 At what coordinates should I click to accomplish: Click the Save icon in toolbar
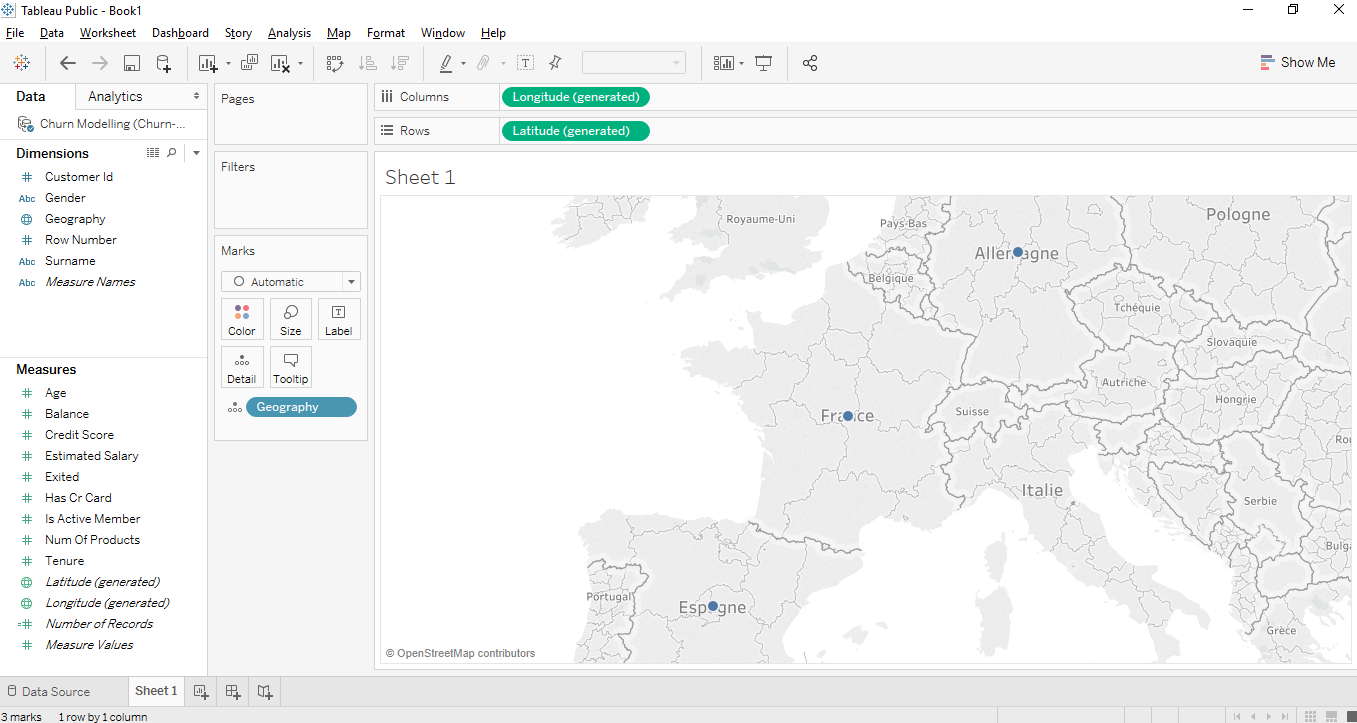click(131, 63)
